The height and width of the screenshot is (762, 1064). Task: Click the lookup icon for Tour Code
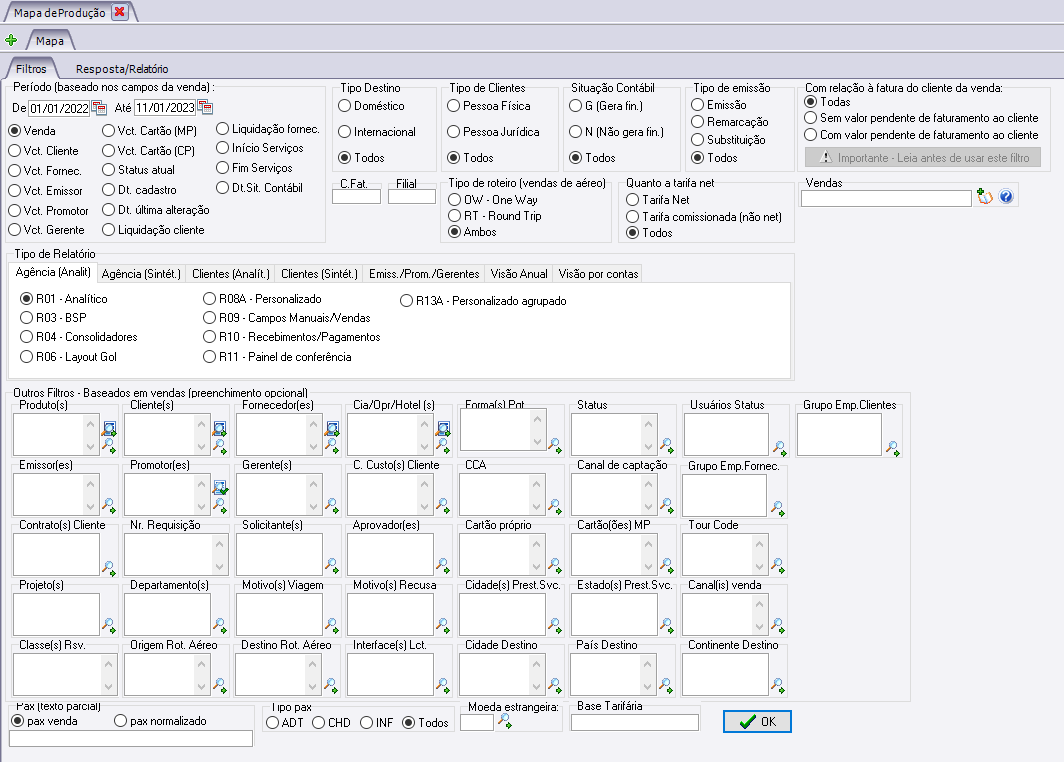(778, 565)
